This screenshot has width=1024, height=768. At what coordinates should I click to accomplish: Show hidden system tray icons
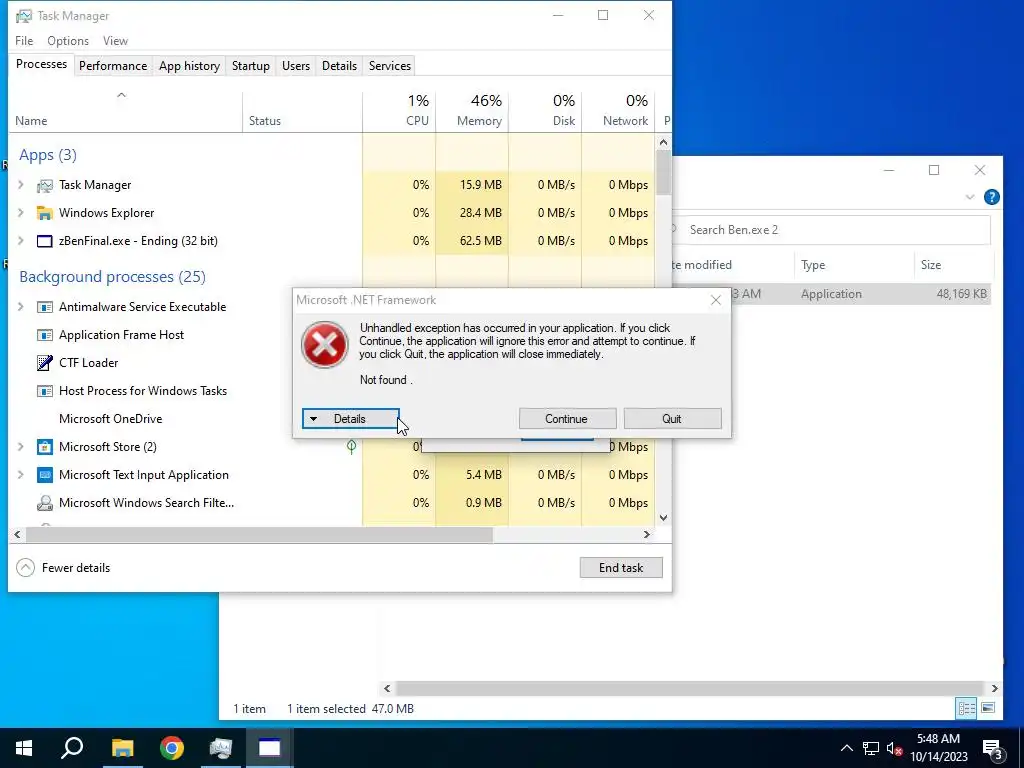846,748
